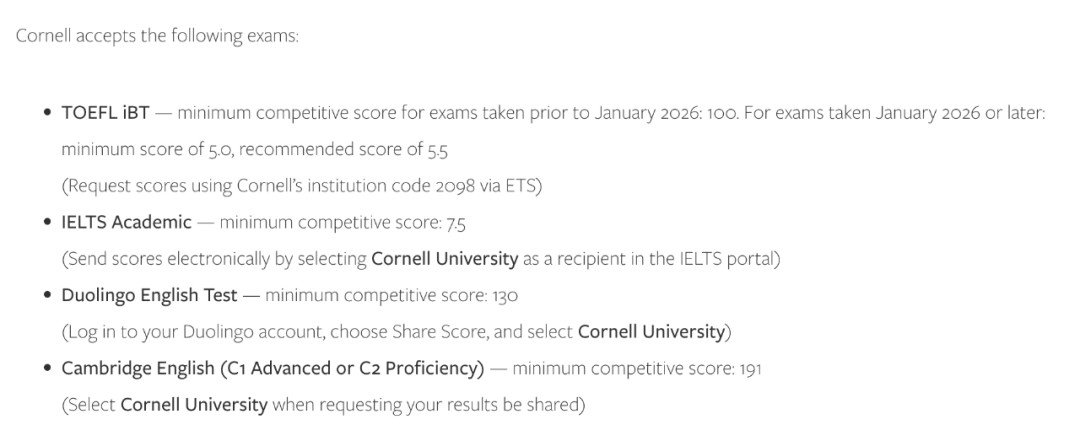Screen dimensions: 1080x441
Task: Click bold Cornell University in the Cambridge instructions
Action: coord(193,405)
